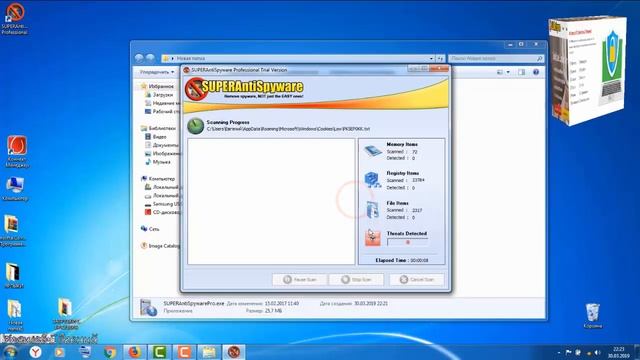The height and width of the screenshot is (360, 640).
Task: Select Видео in Explorer sidebar
Action: tap(156, 137)
